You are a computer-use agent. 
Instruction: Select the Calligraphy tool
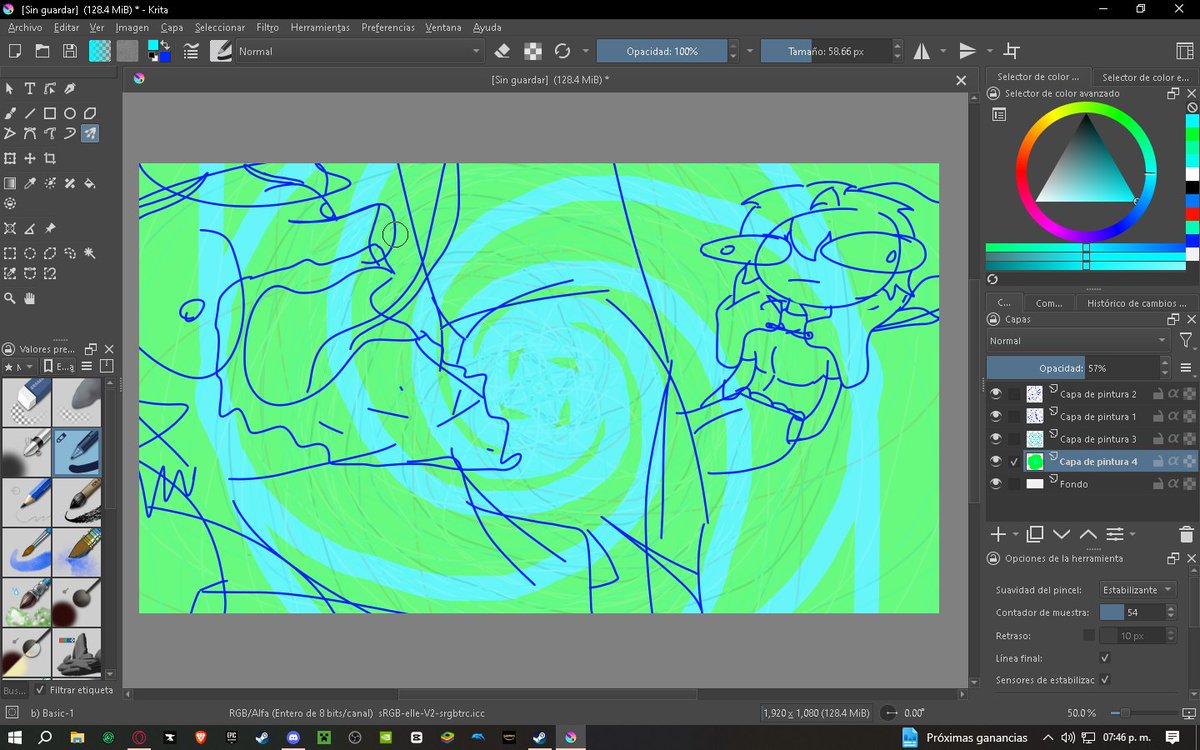pyautogui.click(x=70, y=89)
